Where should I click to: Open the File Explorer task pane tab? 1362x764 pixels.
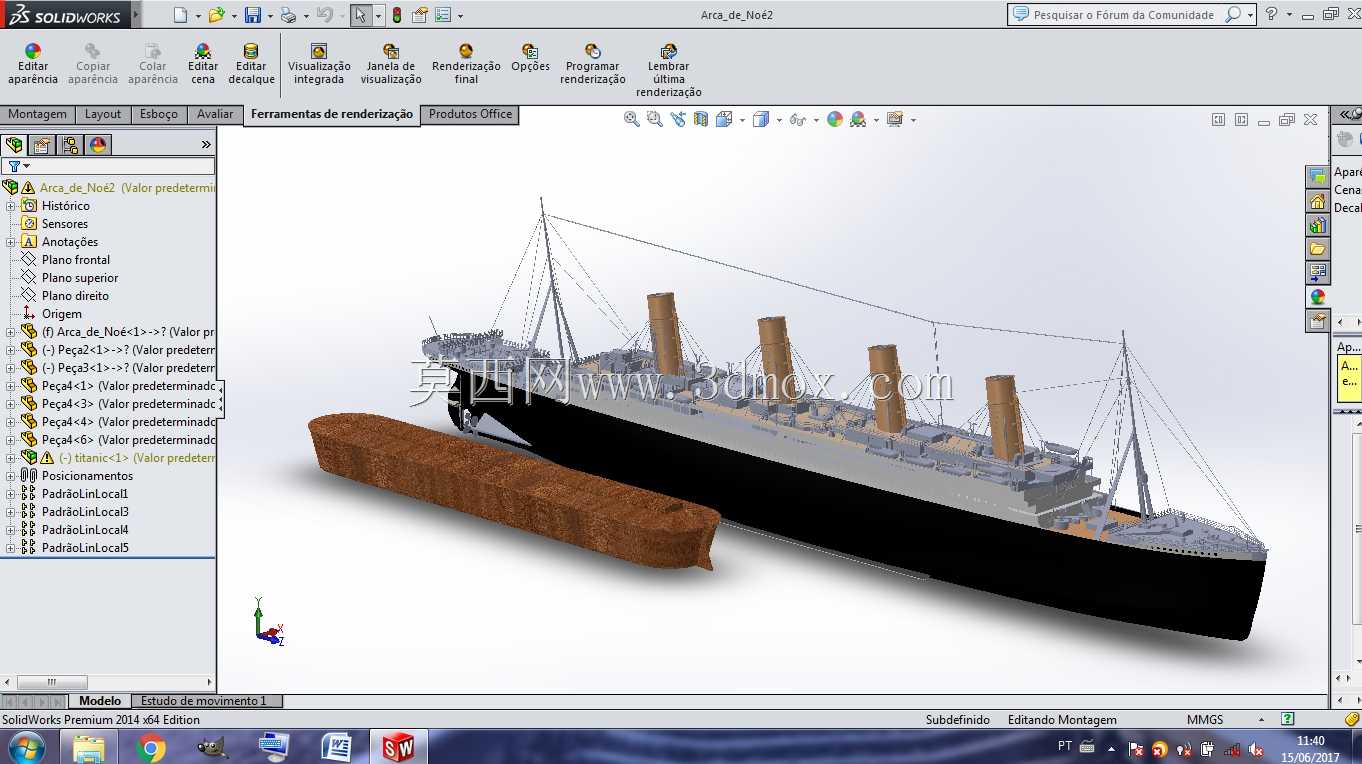[1318, 249]
